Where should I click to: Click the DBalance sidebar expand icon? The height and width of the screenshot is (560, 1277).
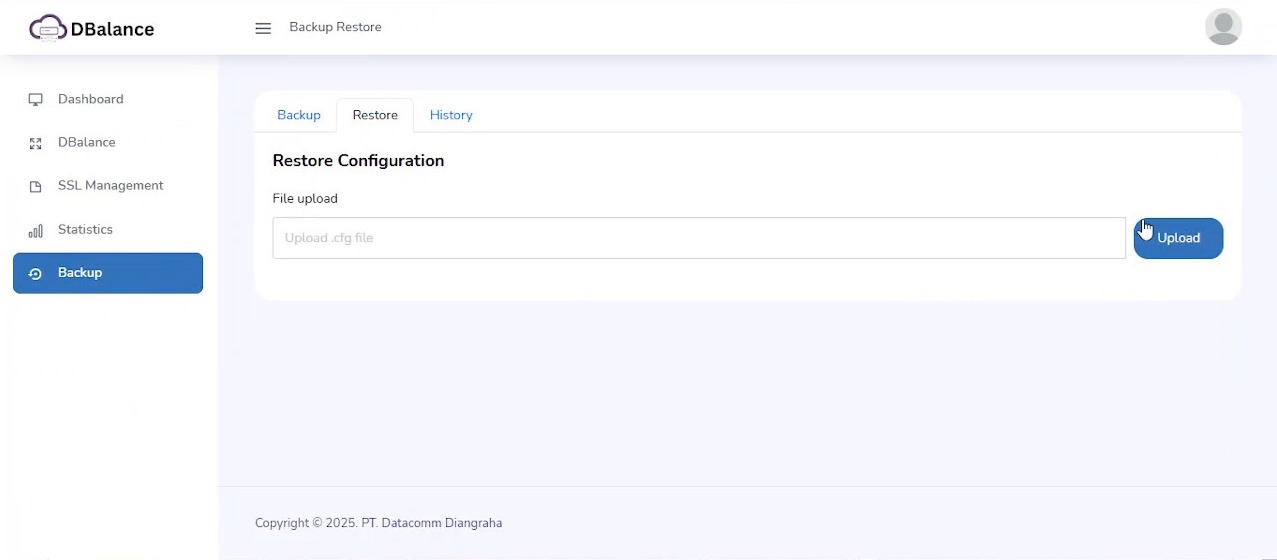(x=36, y=143)
